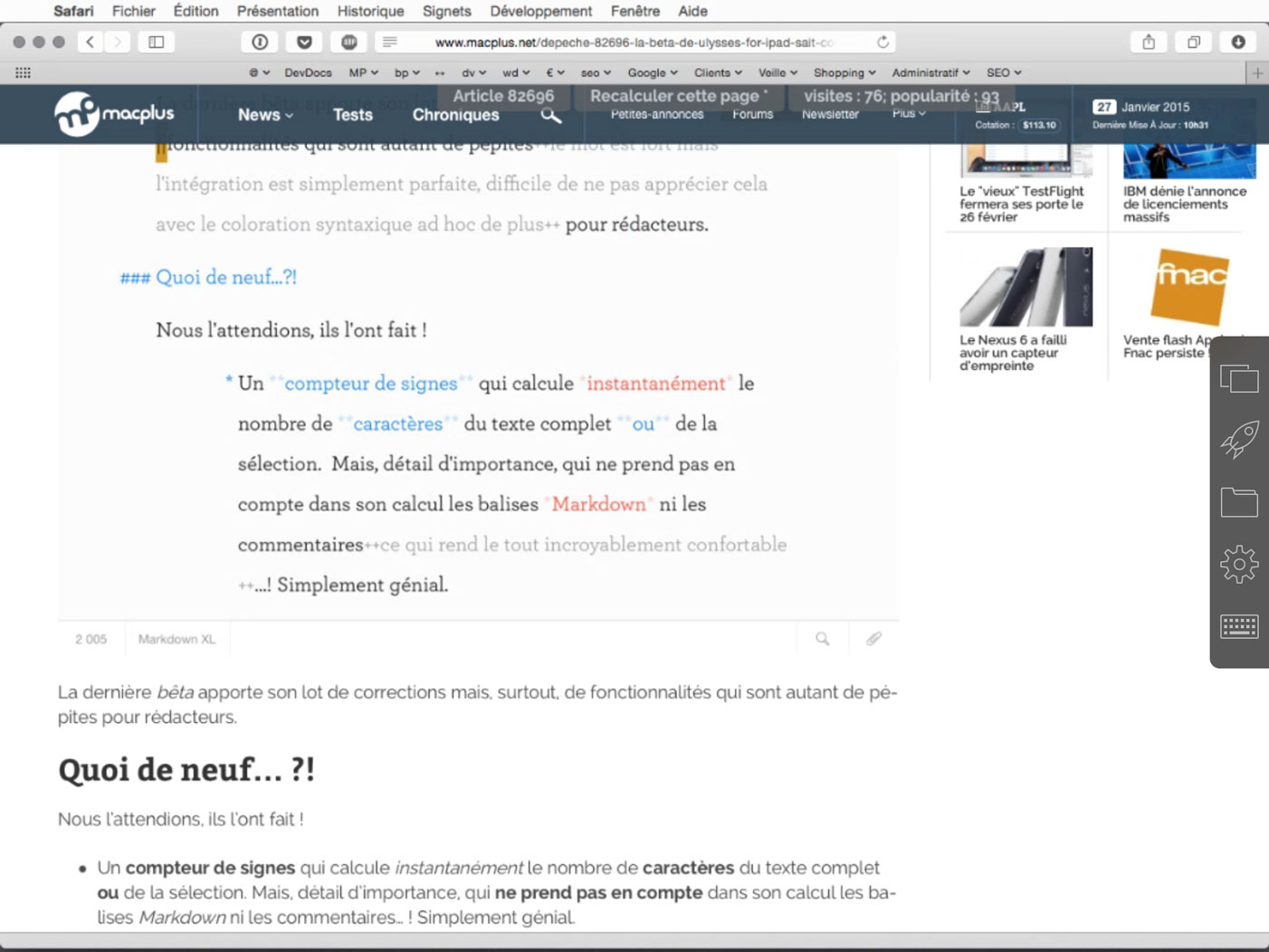Image resolution: width=1269 pixels, height=952 pixels.
Task: Expand the MP bookmarks folder
Action: point(363,72)
